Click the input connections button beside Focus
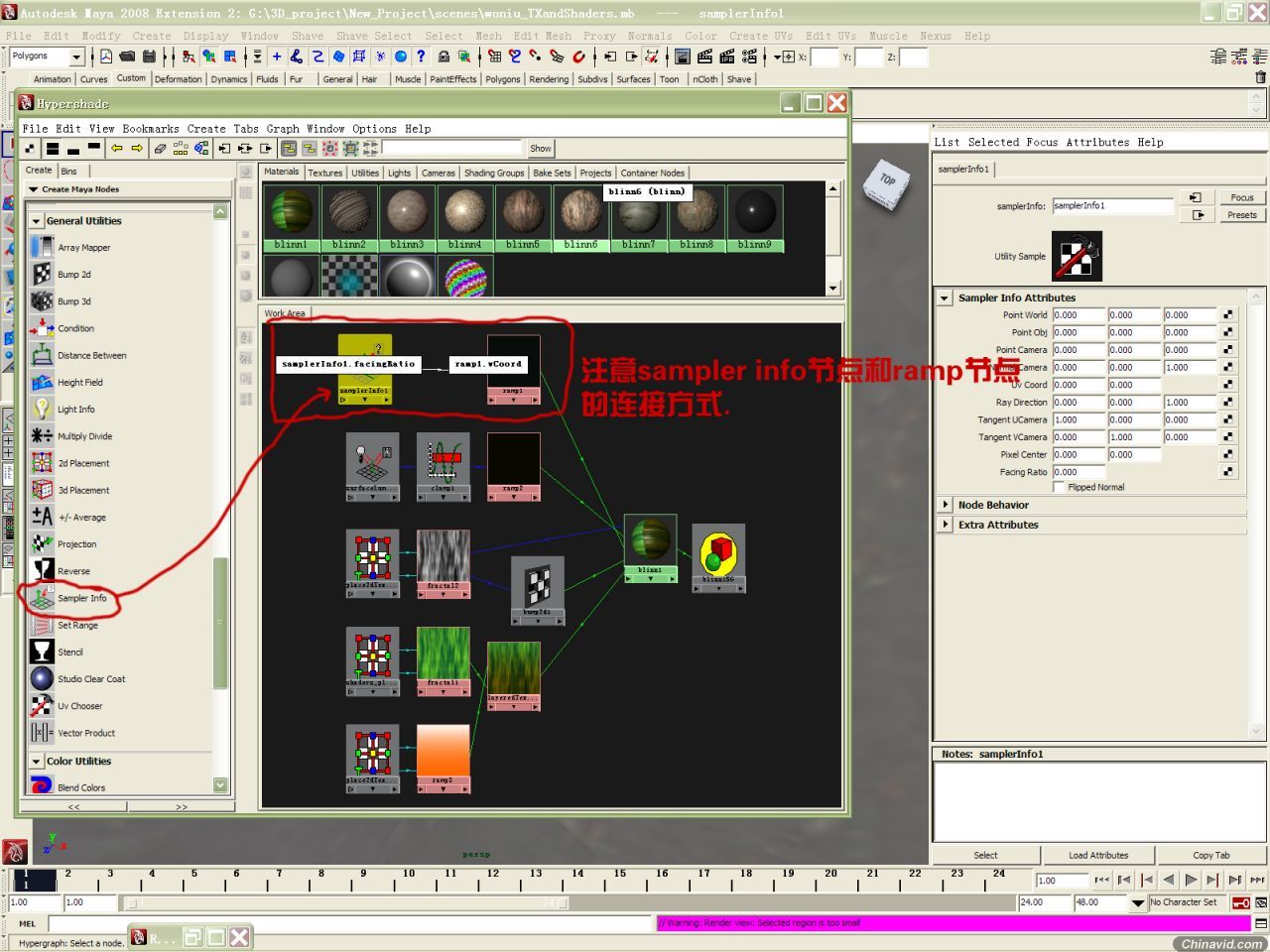1270x952 pixels. (x=1196, y=197)
